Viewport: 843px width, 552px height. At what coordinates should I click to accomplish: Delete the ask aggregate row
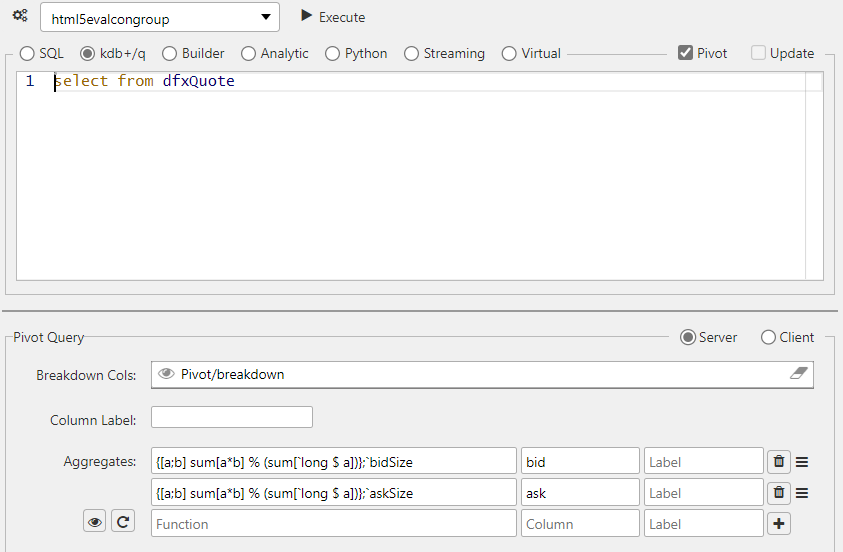coord(779,493)
